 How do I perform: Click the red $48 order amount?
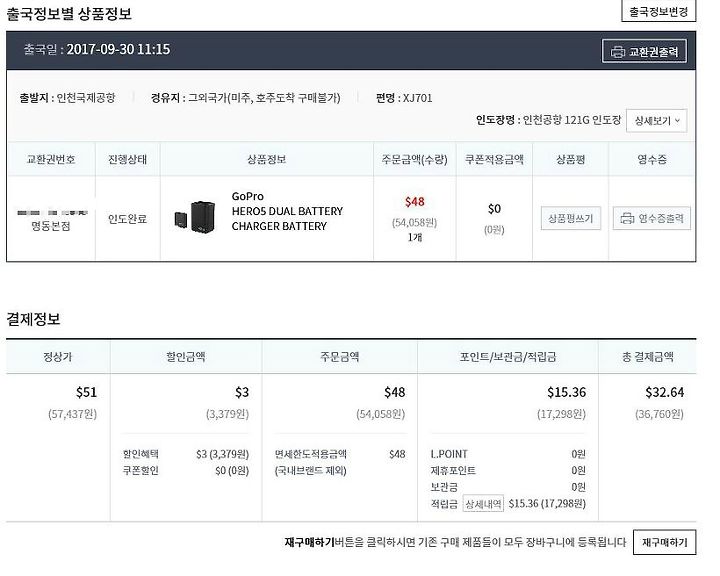pyautogui.click(x=415, y=202)
